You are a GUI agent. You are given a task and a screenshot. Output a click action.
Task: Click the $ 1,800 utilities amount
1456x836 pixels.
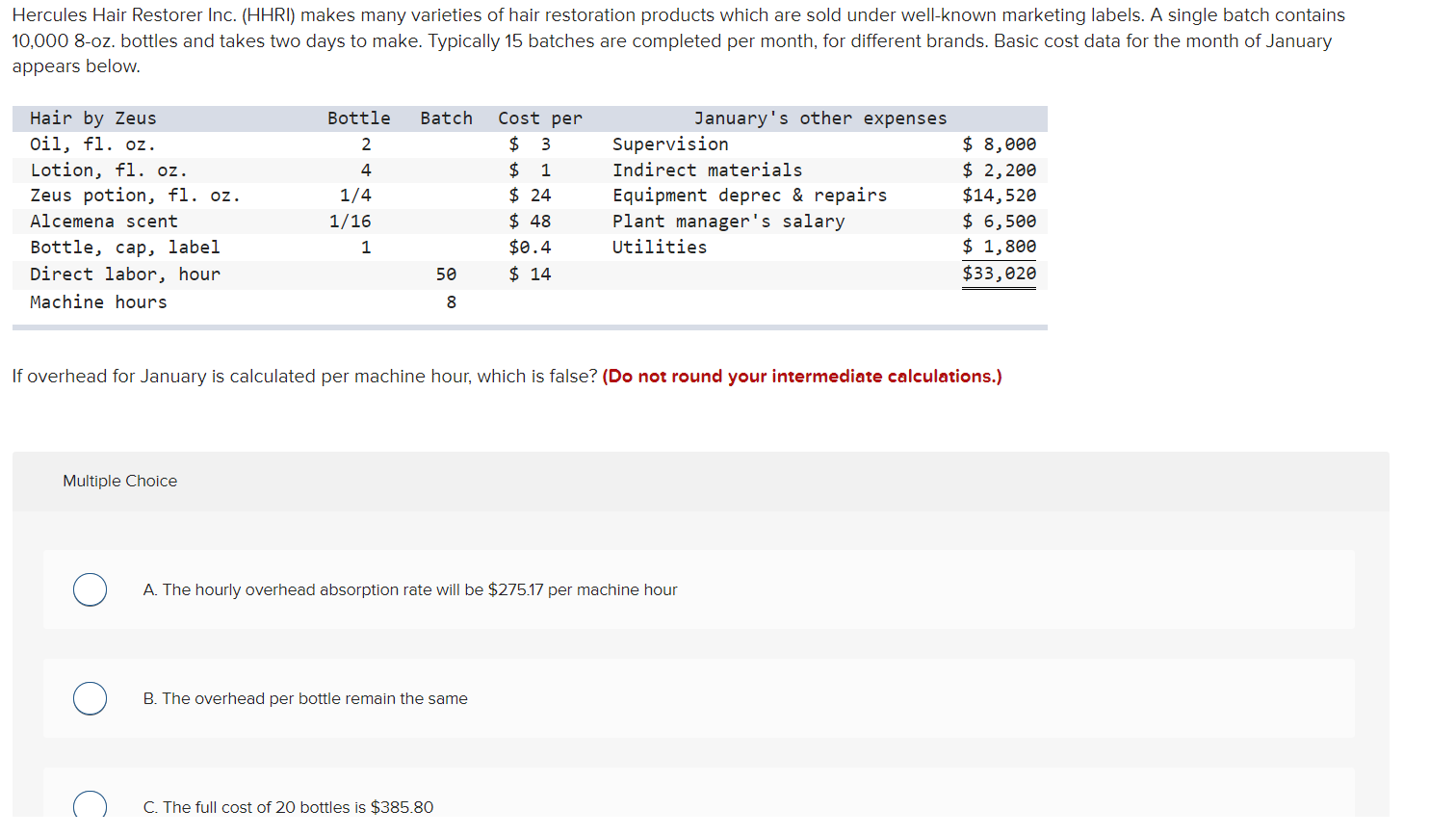pyautogui.click(x=1000, y=247)
